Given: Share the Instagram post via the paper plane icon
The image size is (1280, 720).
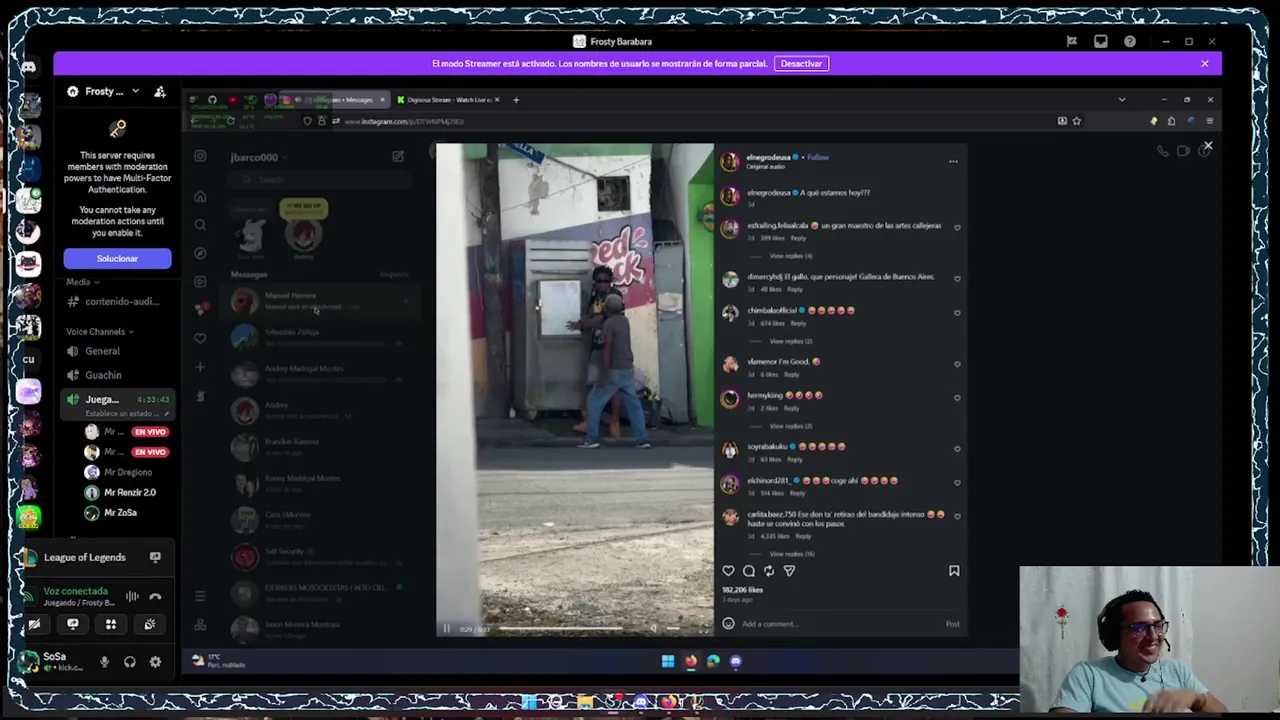Looking at the screenshot, I should [x=789, y=571].
